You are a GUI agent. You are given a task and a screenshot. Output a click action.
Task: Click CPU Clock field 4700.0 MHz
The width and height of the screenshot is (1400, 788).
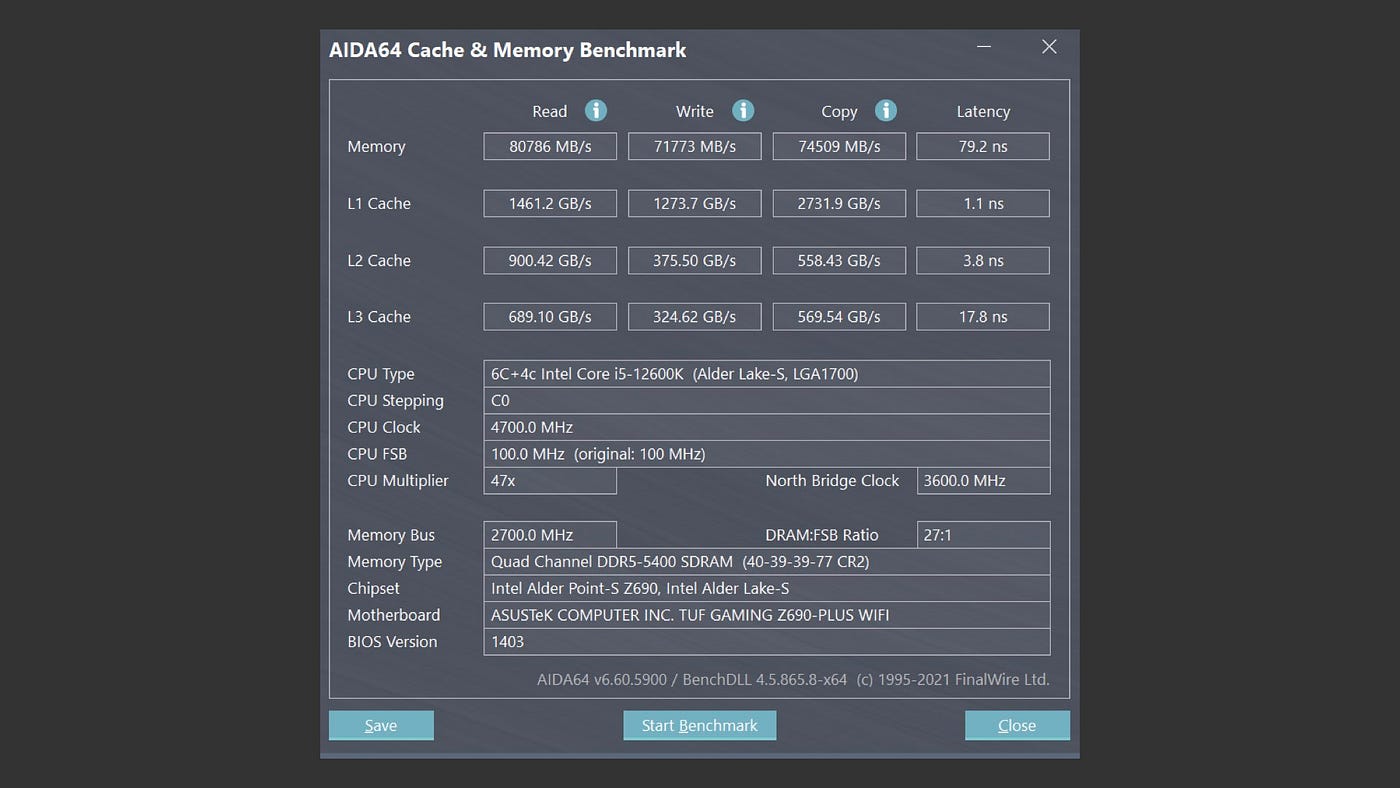[767, 427]
